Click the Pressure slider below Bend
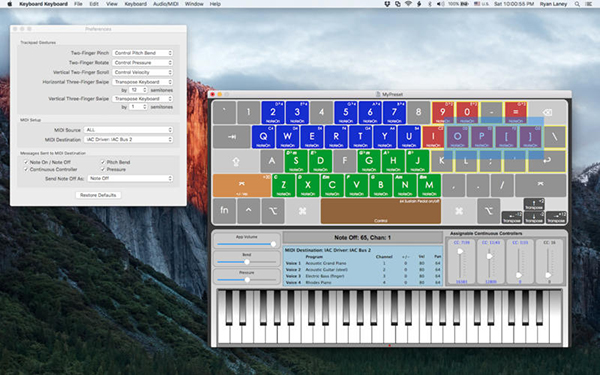Image resolution: width=600 pixels, height=375 pixels. coord(246,280)
